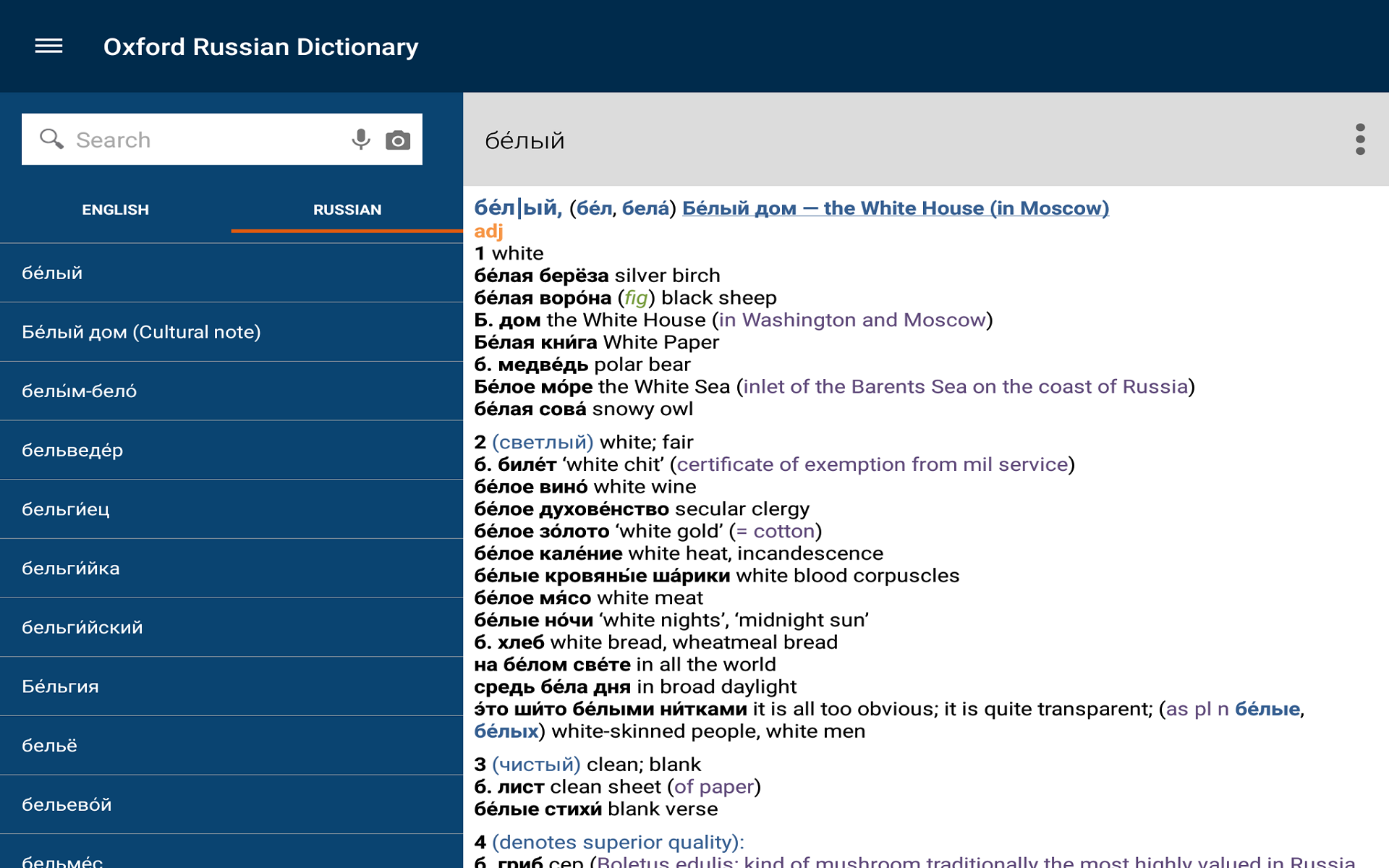This screenshot has height=868, width=1389.
Task: Click the phrase бе́лое зо́лото
Action: tap(542, 532)
